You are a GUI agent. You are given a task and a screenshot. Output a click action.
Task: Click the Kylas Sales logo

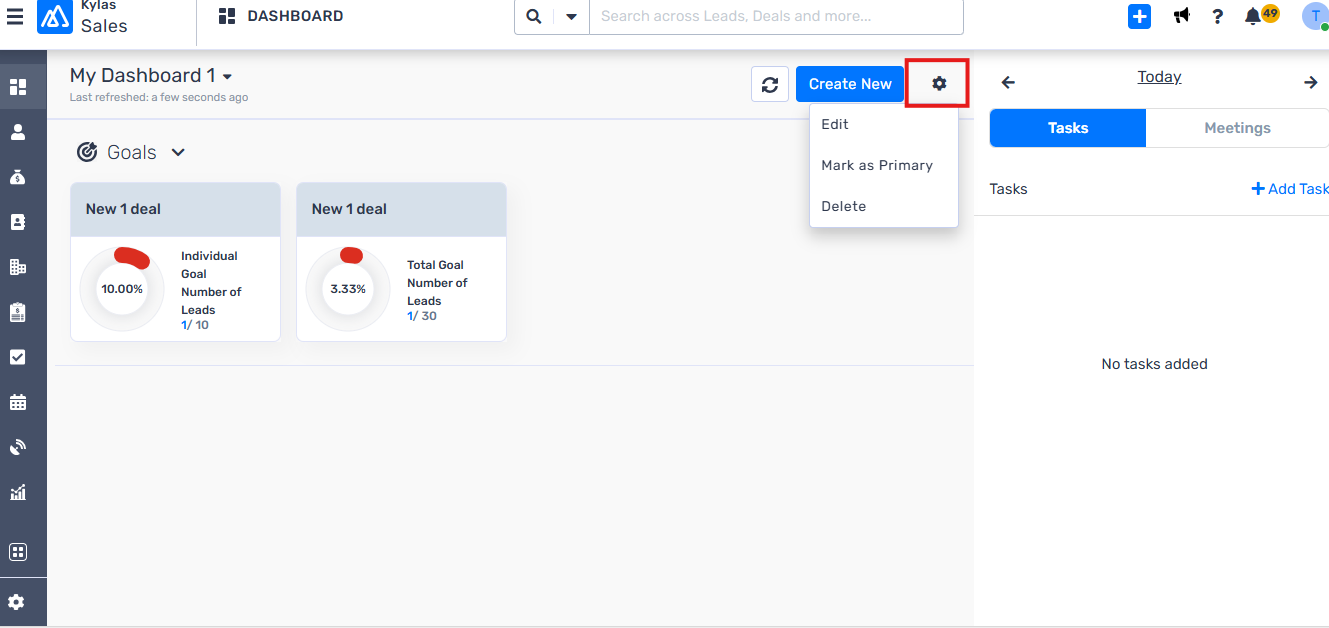[x=55, y=17]
